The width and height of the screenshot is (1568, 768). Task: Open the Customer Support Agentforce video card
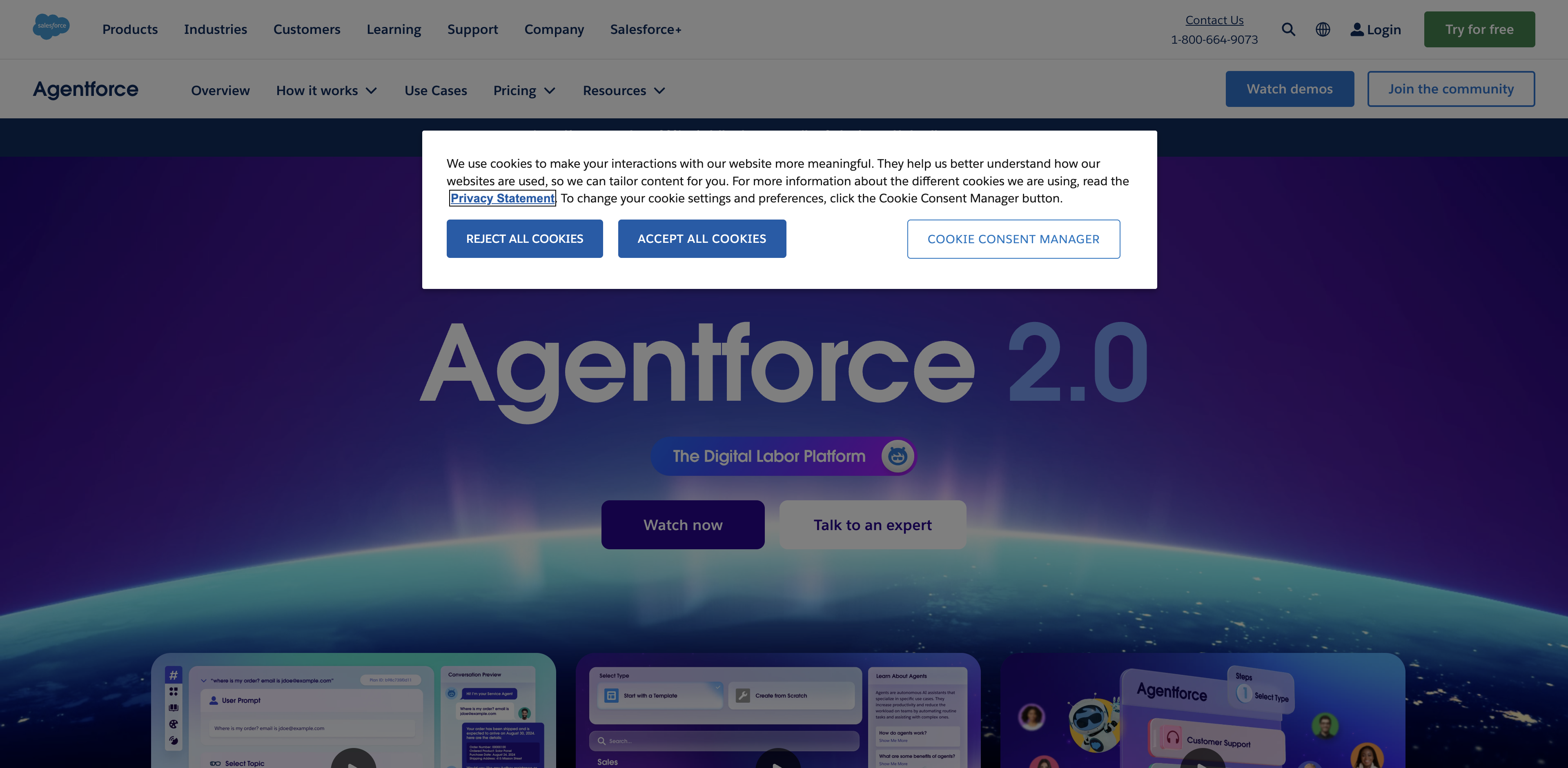pos(1203,711)
